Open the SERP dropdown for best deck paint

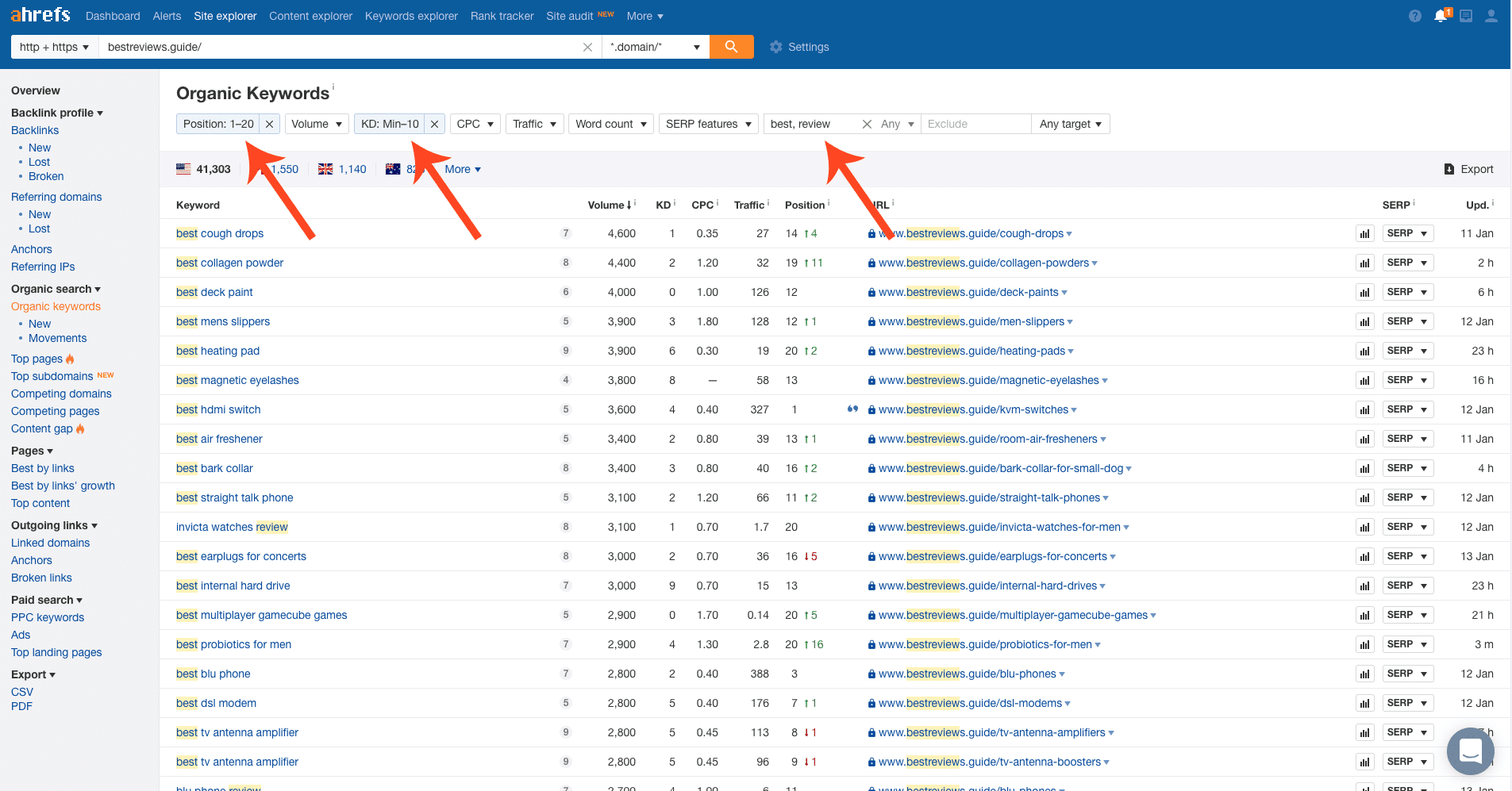(1406, 291)
